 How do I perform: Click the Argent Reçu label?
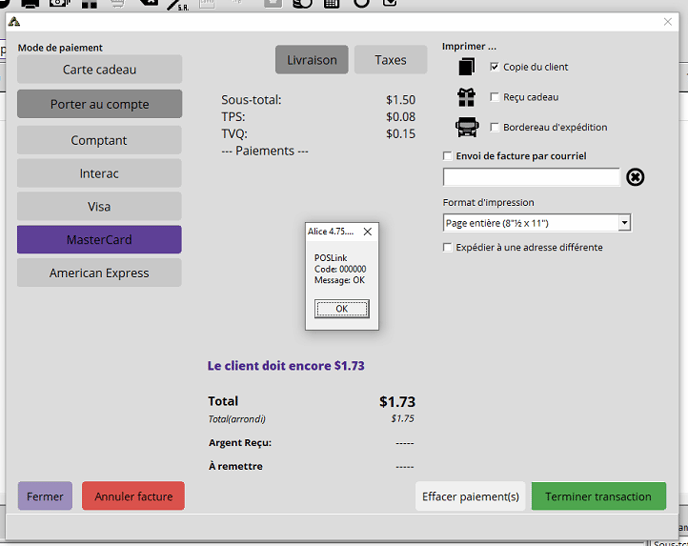240,443
